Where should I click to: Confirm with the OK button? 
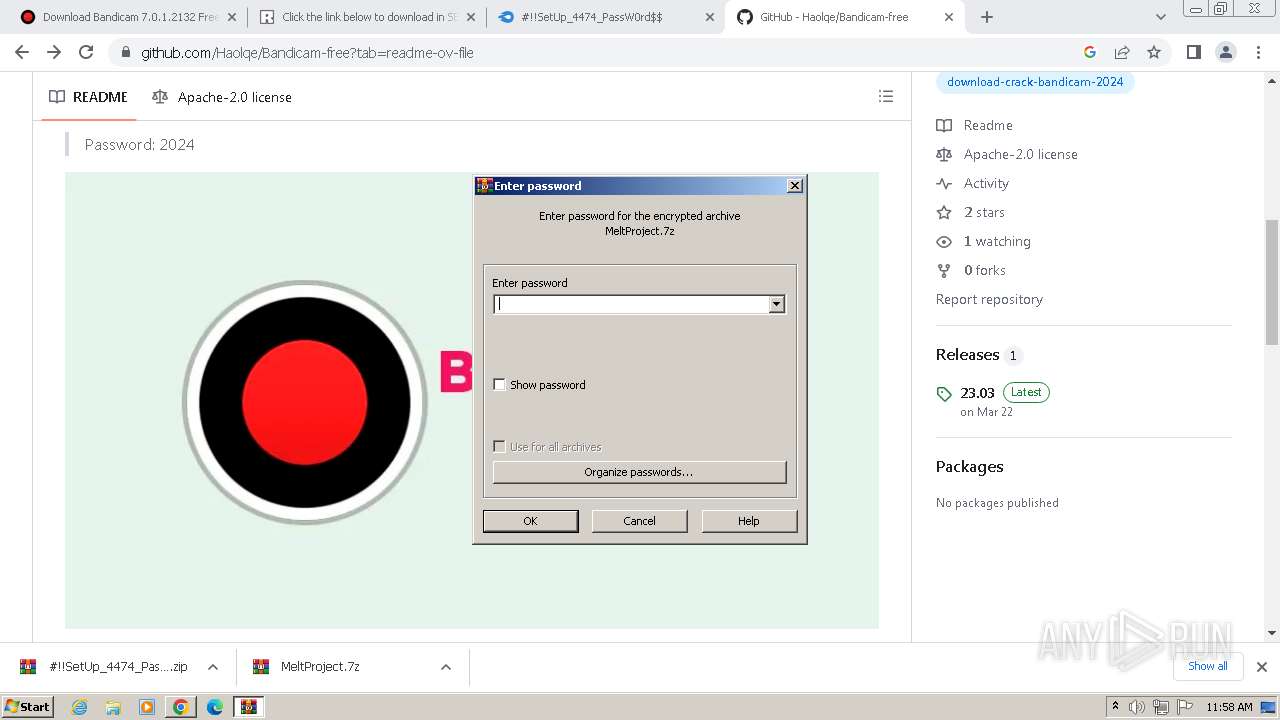530,521
